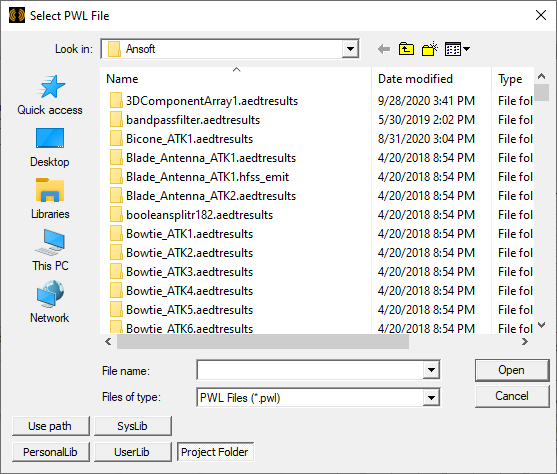Screen dimensions: 557x474
Task: Go up one folder level
Action: click(x=406, y=49)
